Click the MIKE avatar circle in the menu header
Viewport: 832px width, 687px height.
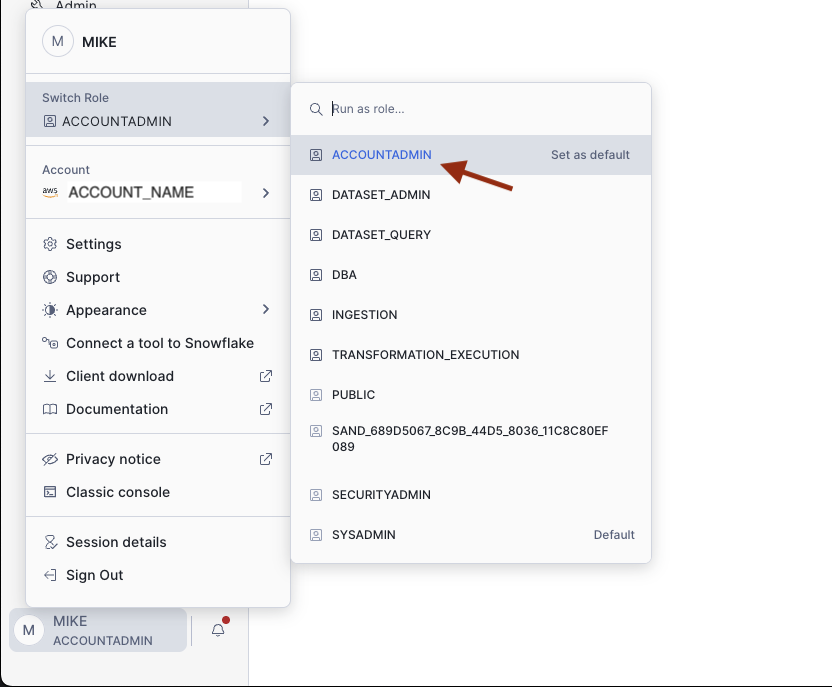[58, 41]
